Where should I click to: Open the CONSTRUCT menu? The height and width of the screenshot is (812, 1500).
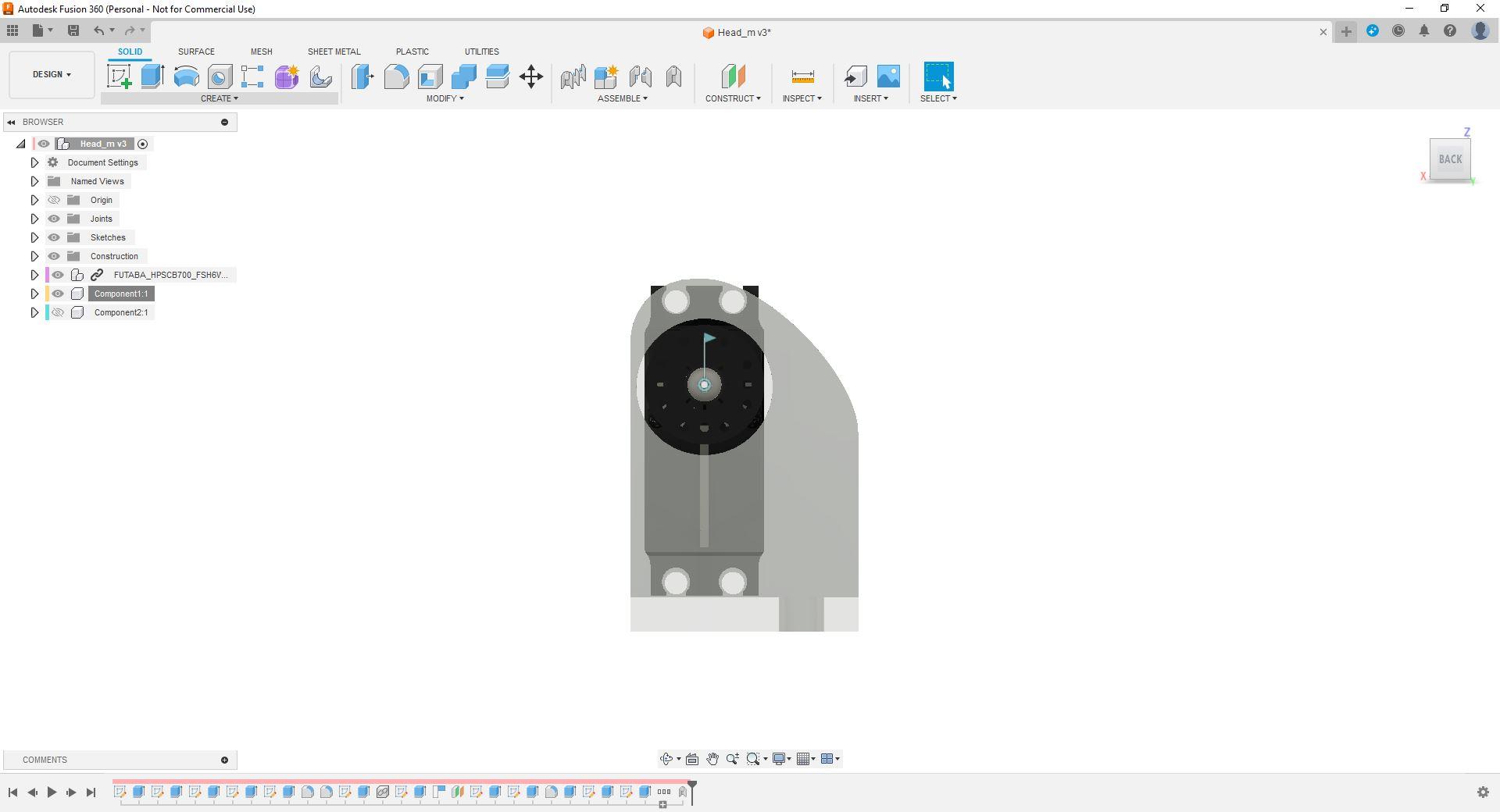click(x=733, y=98)
